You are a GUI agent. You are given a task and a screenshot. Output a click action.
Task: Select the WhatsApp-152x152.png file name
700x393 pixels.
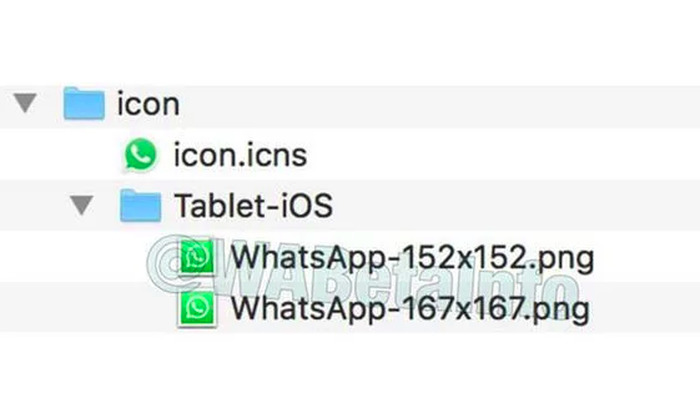[x=412, y=258]
